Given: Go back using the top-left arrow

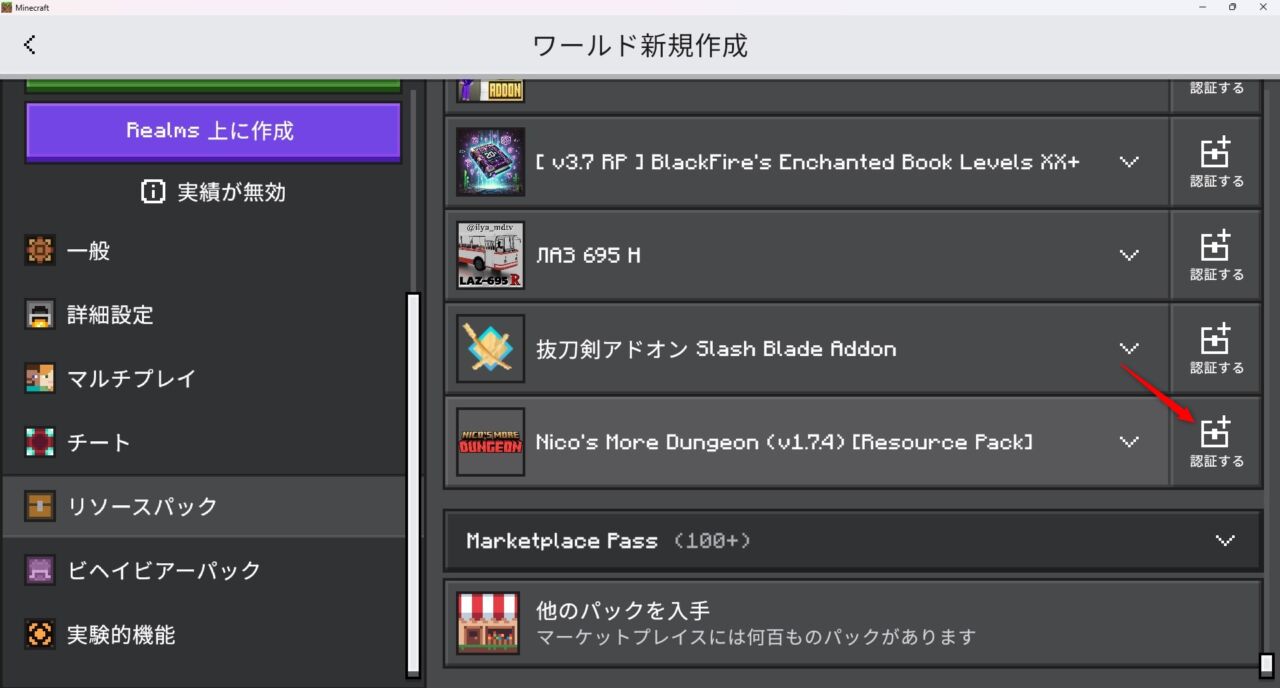Looking at the screenshot, I should point(30,45).
